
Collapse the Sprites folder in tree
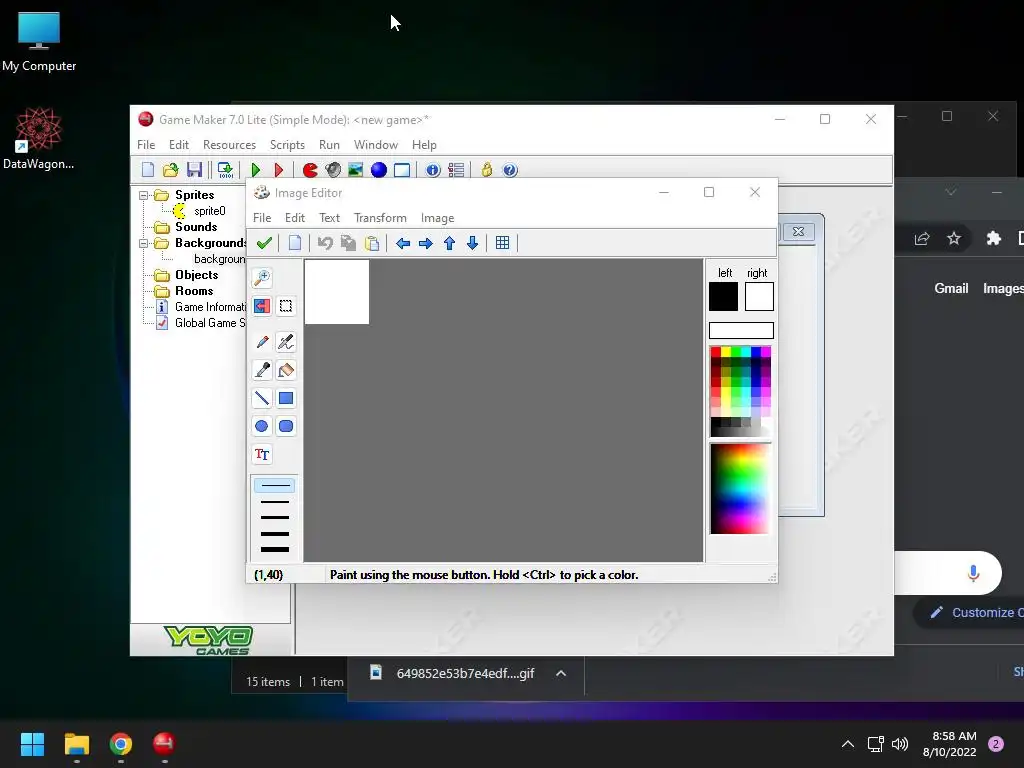[x=144, y=195]
